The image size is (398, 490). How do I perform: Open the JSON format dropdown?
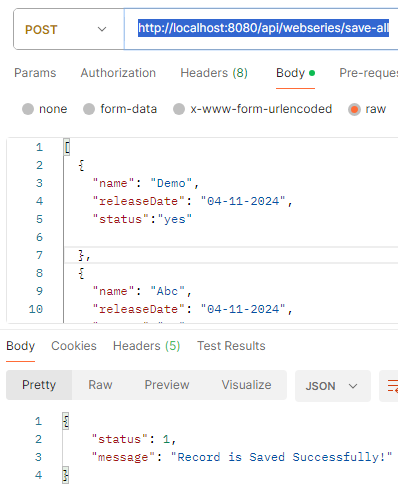[333, 386]
